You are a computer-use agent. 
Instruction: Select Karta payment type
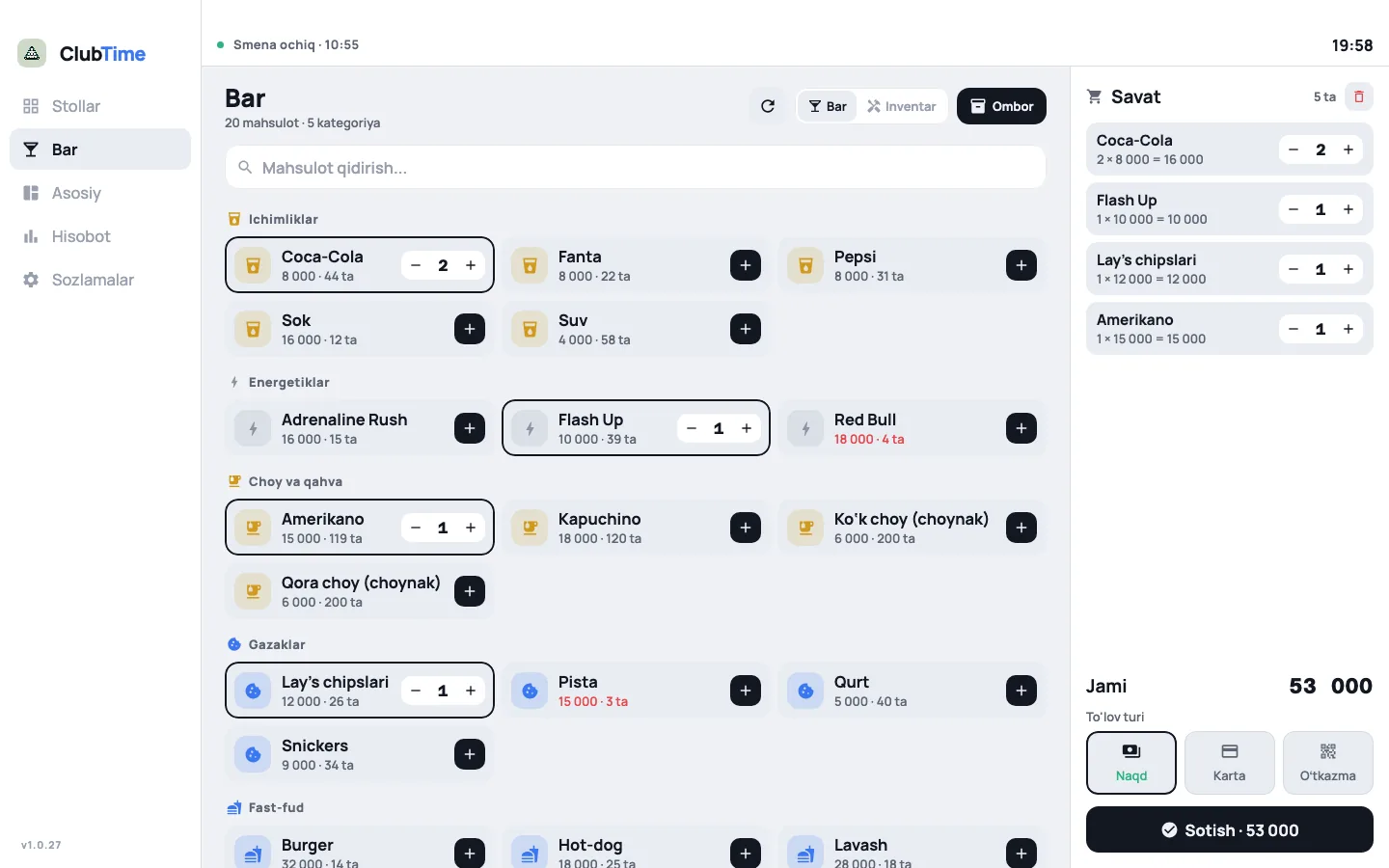[1229, 763]
